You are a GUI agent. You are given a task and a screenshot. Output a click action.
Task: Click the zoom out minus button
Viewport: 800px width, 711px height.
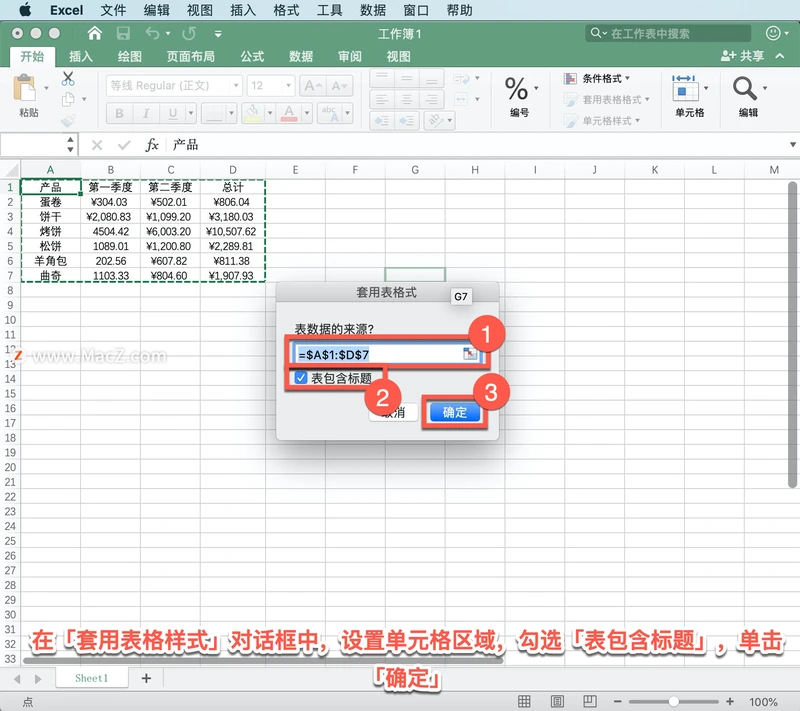pos(617,702)
